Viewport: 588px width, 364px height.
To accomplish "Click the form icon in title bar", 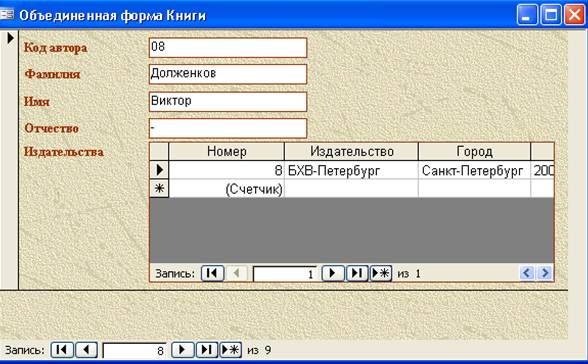I will click(x=7, y=15).
